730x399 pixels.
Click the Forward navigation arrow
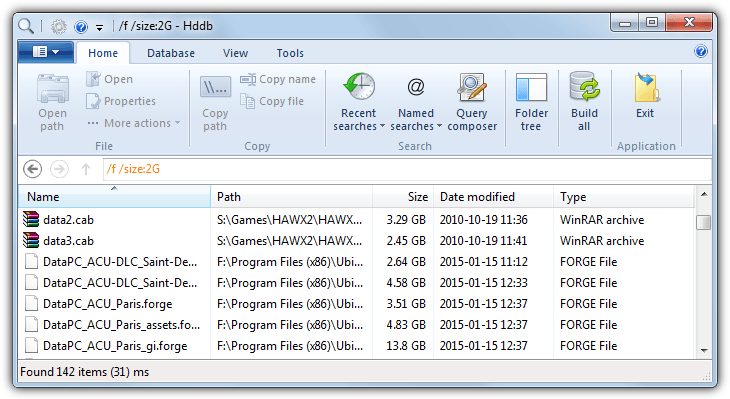(x=59, y=169)
